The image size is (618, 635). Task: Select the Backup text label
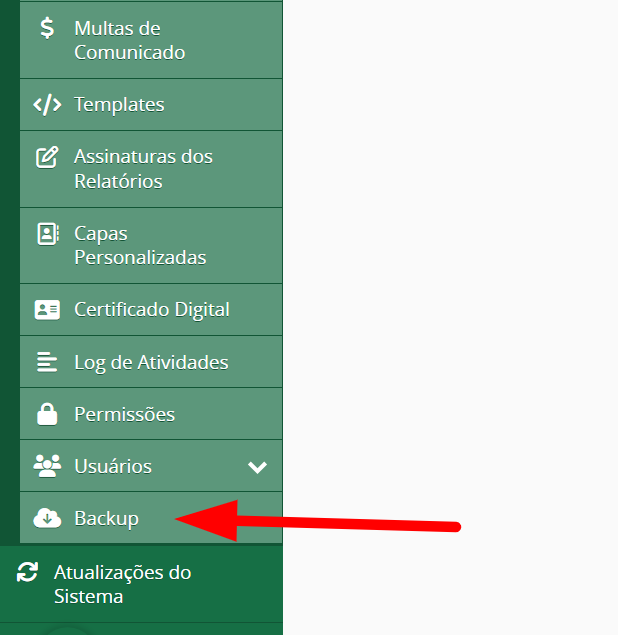point(106,518)
